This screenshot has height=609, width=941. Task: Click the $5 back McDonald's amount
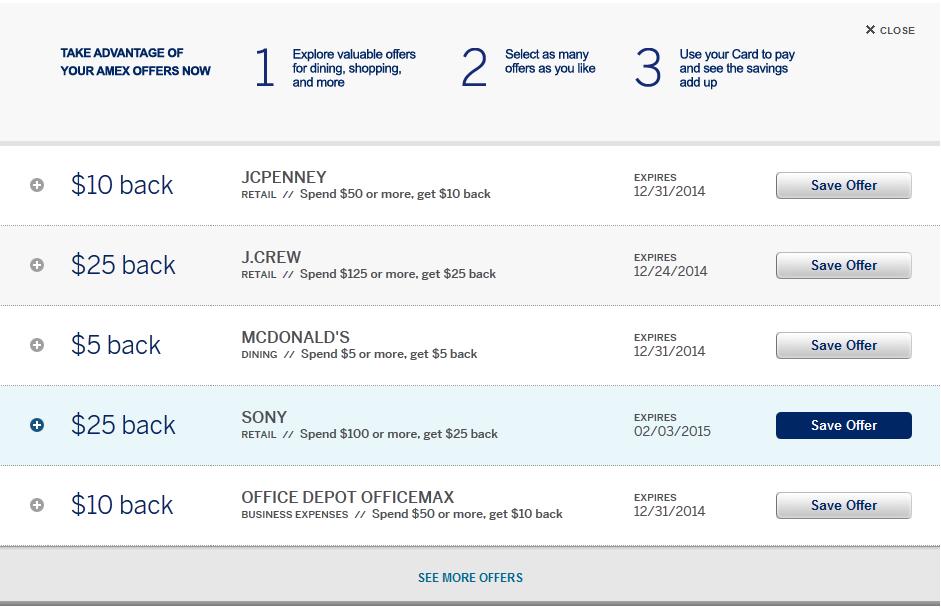[x=116, y=345]
